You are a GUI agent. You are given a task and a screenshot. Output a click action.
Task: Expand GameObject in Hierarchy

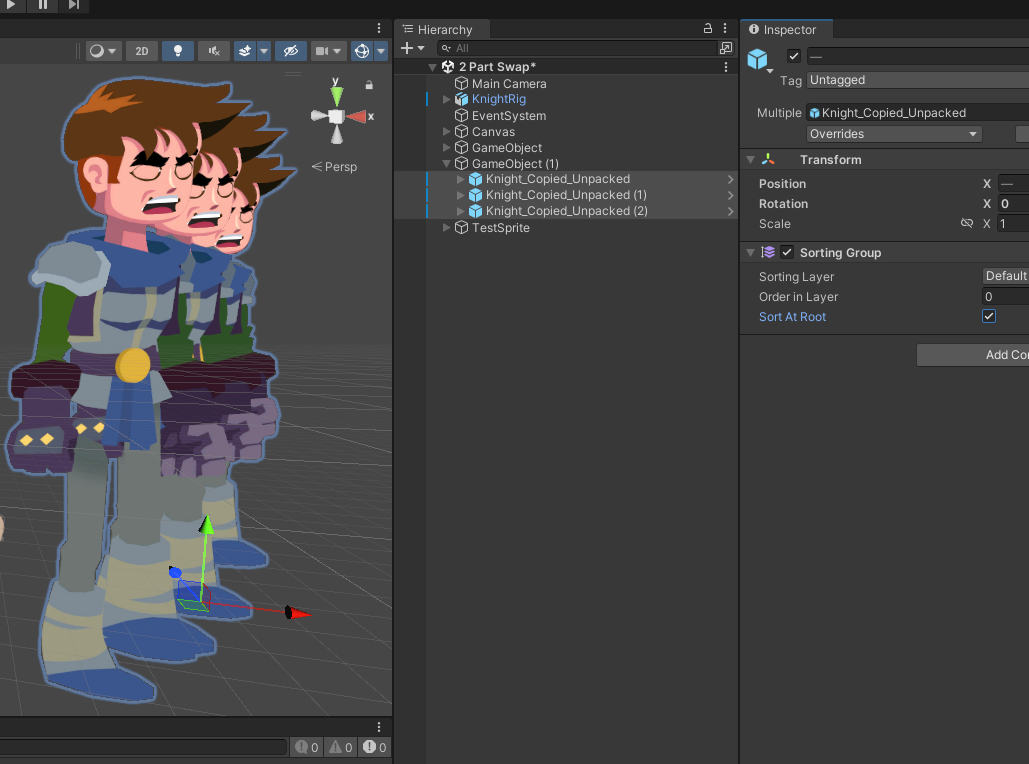(446, 148)
